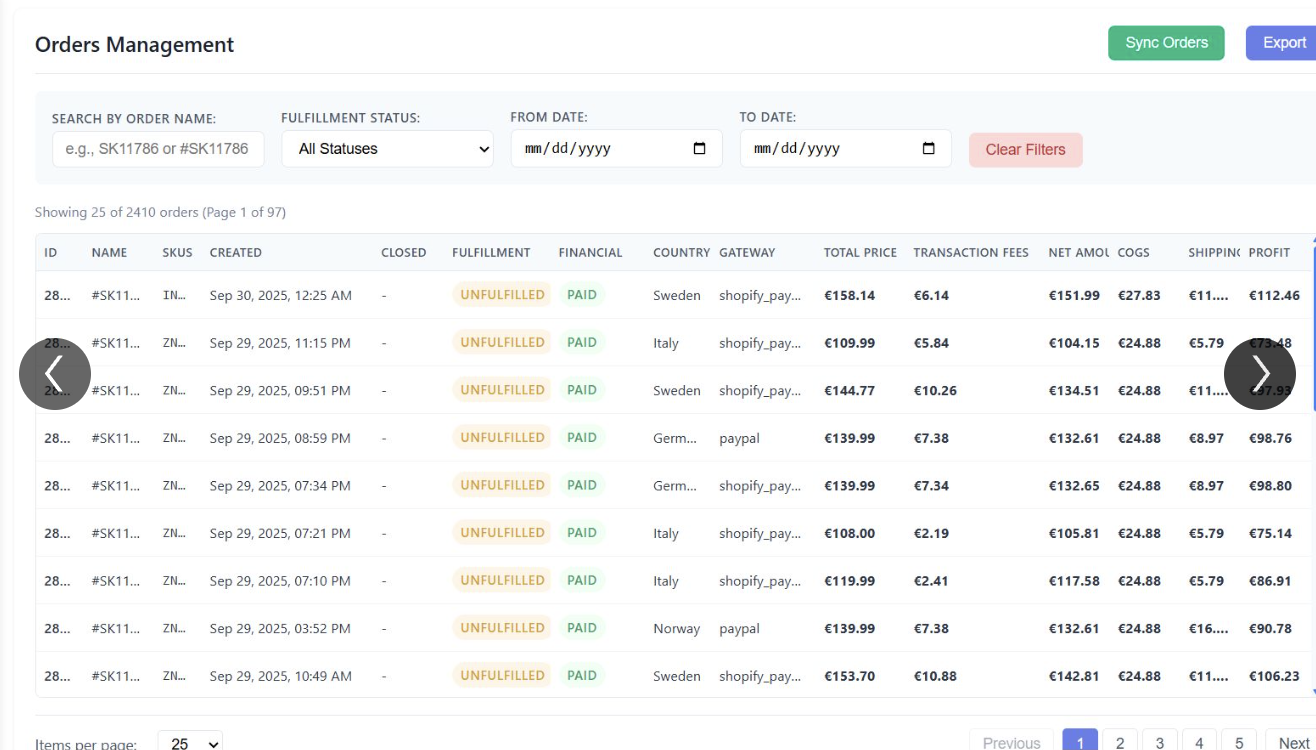Focus the Search by Order Name field
Image resolution: width=1316 pixels, height=750 pixels.
[158, 149]
